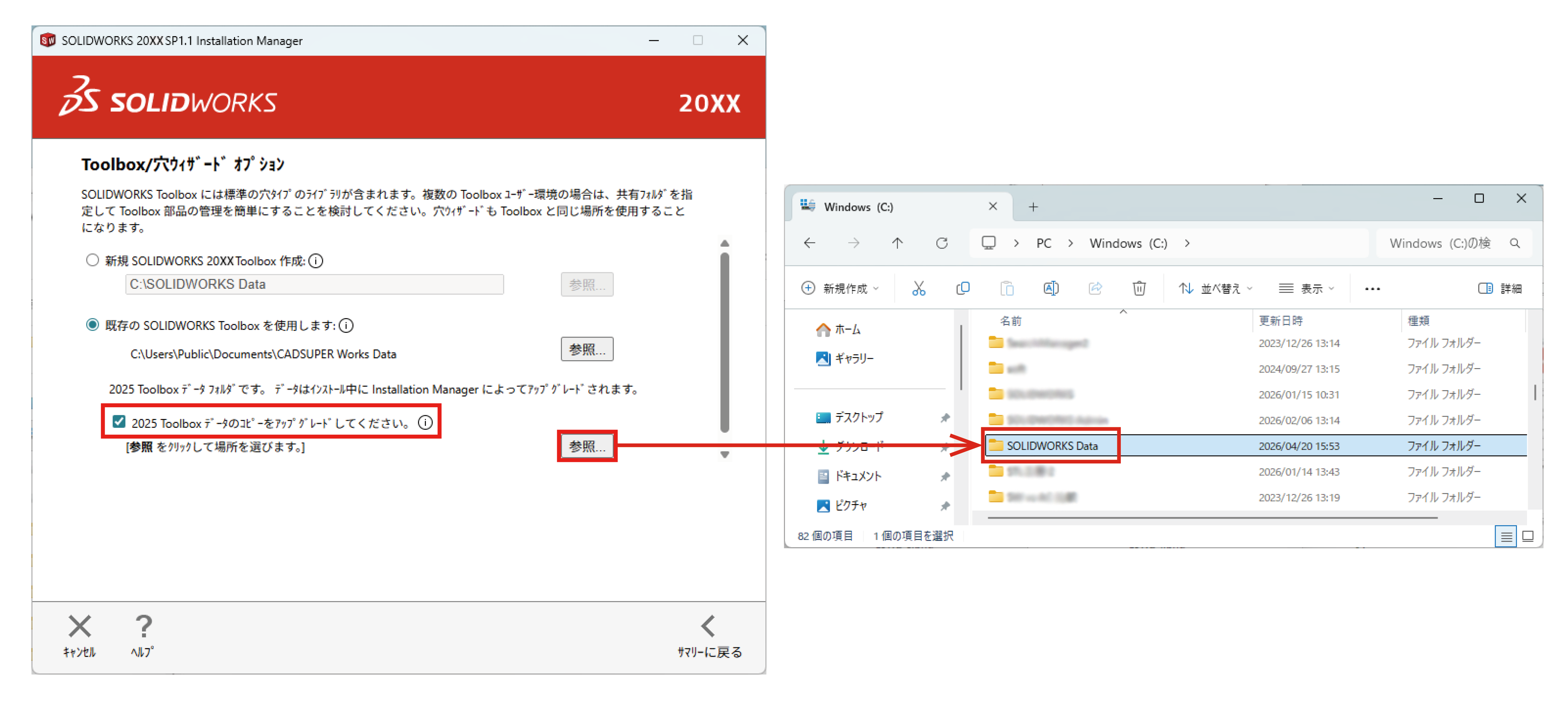The height and width of the screenshot is (704, 1568).
Task: Click the Paste icon in Explorer toolbar
Action: tap(1007, 288)
